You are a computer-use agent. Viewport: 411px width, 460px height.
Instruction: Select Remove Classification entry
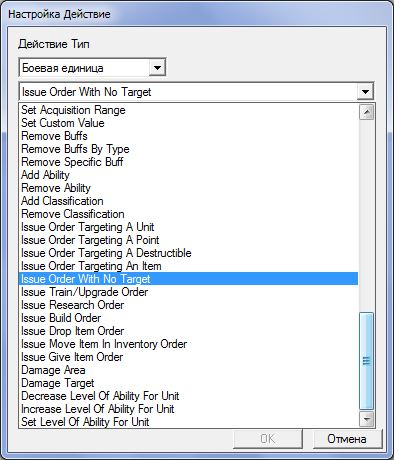click(x=73, y=214)
